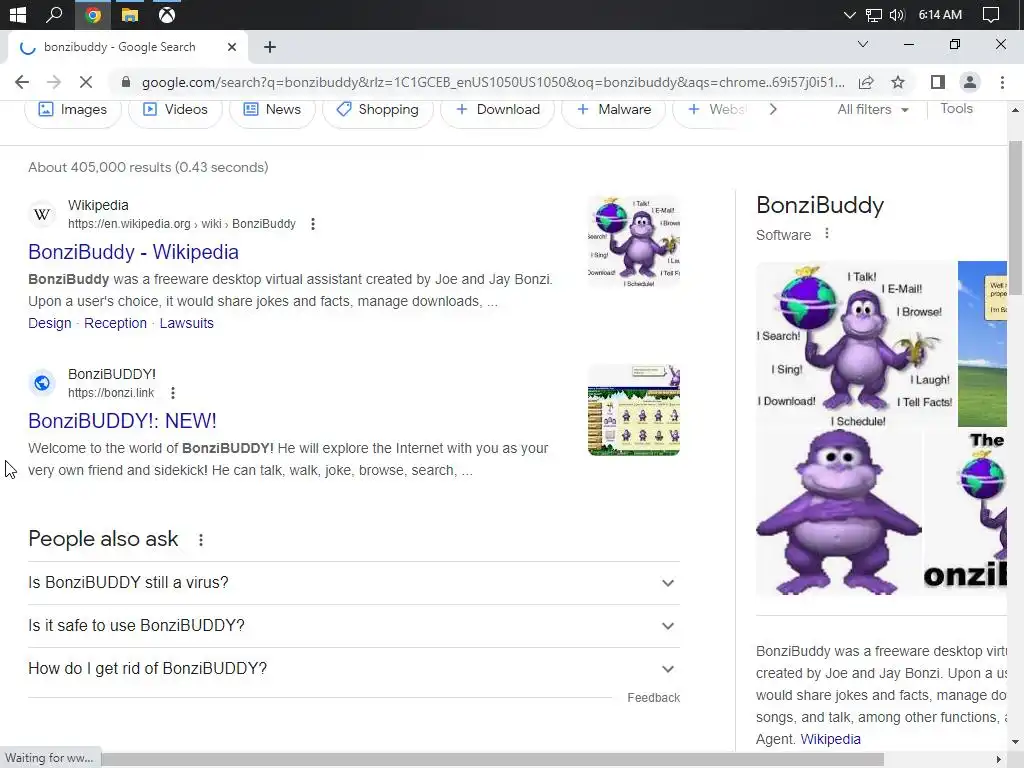1024x768 pixels.
Task: Share this page from the address bar
Action: click(866, 82)
